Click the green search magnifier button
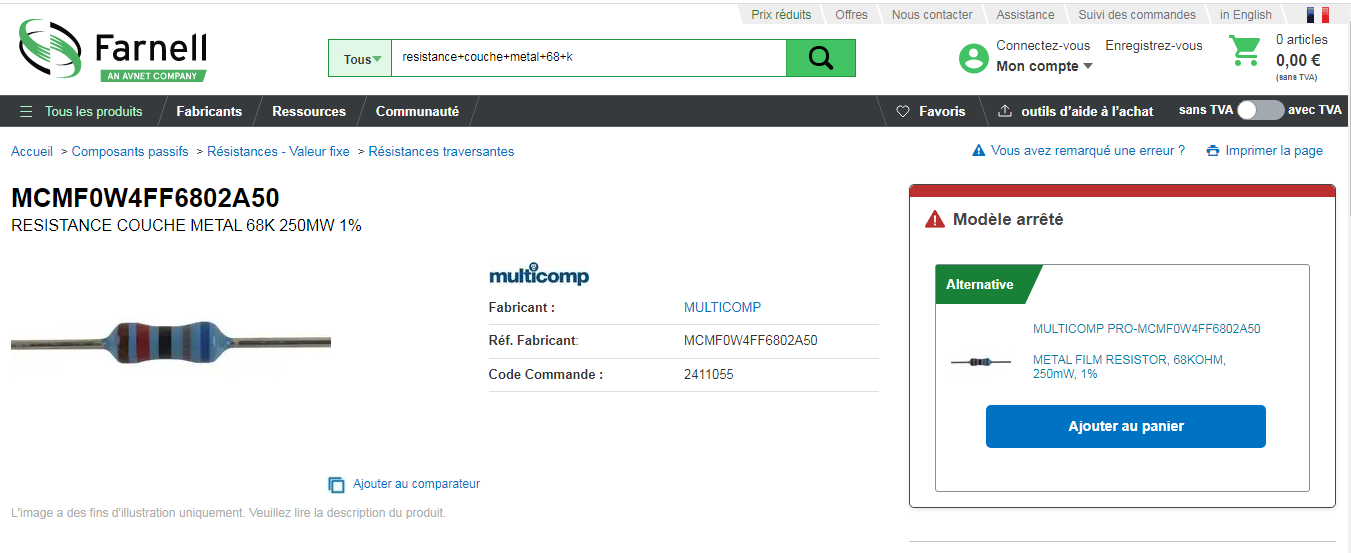1351x553 pixels. [x=820, y=58]
